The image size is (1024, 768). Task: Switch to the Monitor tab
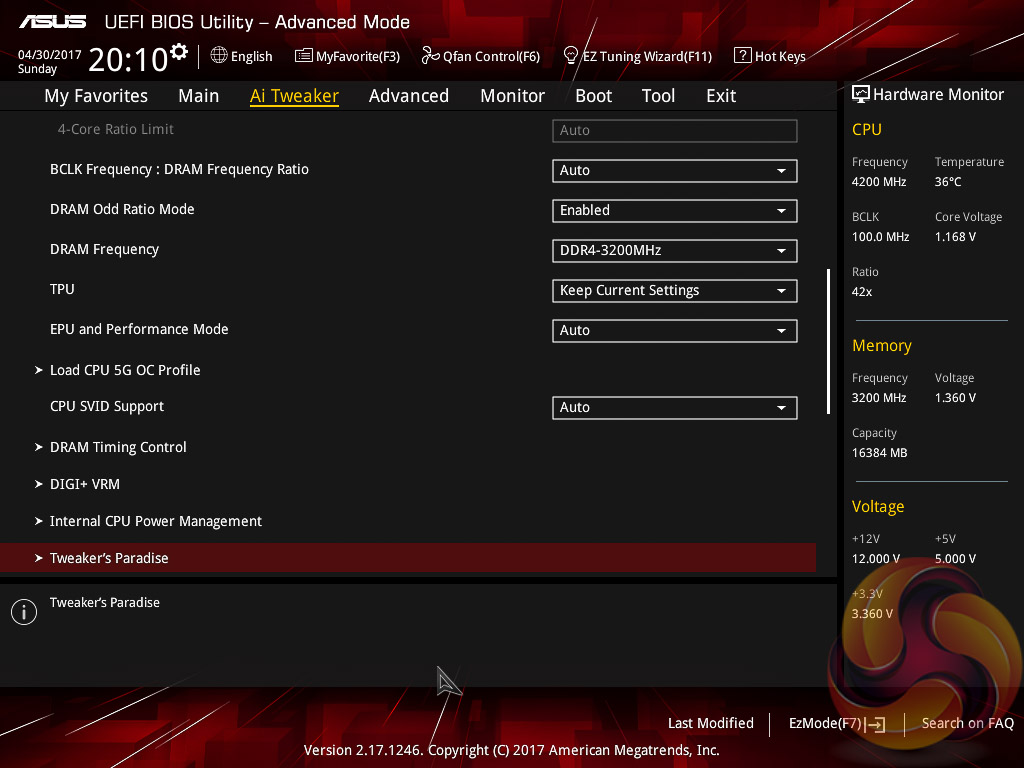(512, 96)
